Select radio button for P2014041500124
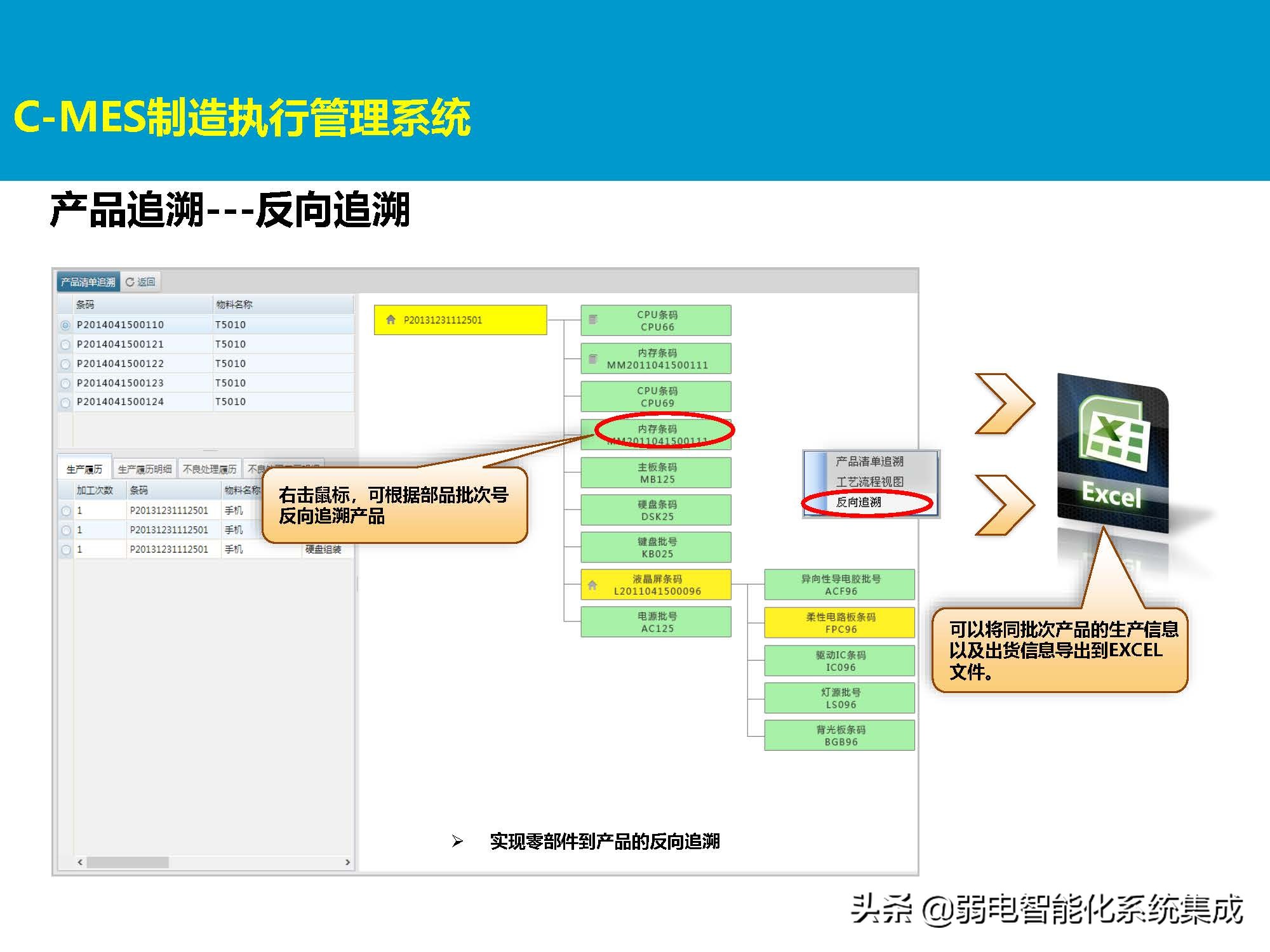 [65, 402]
